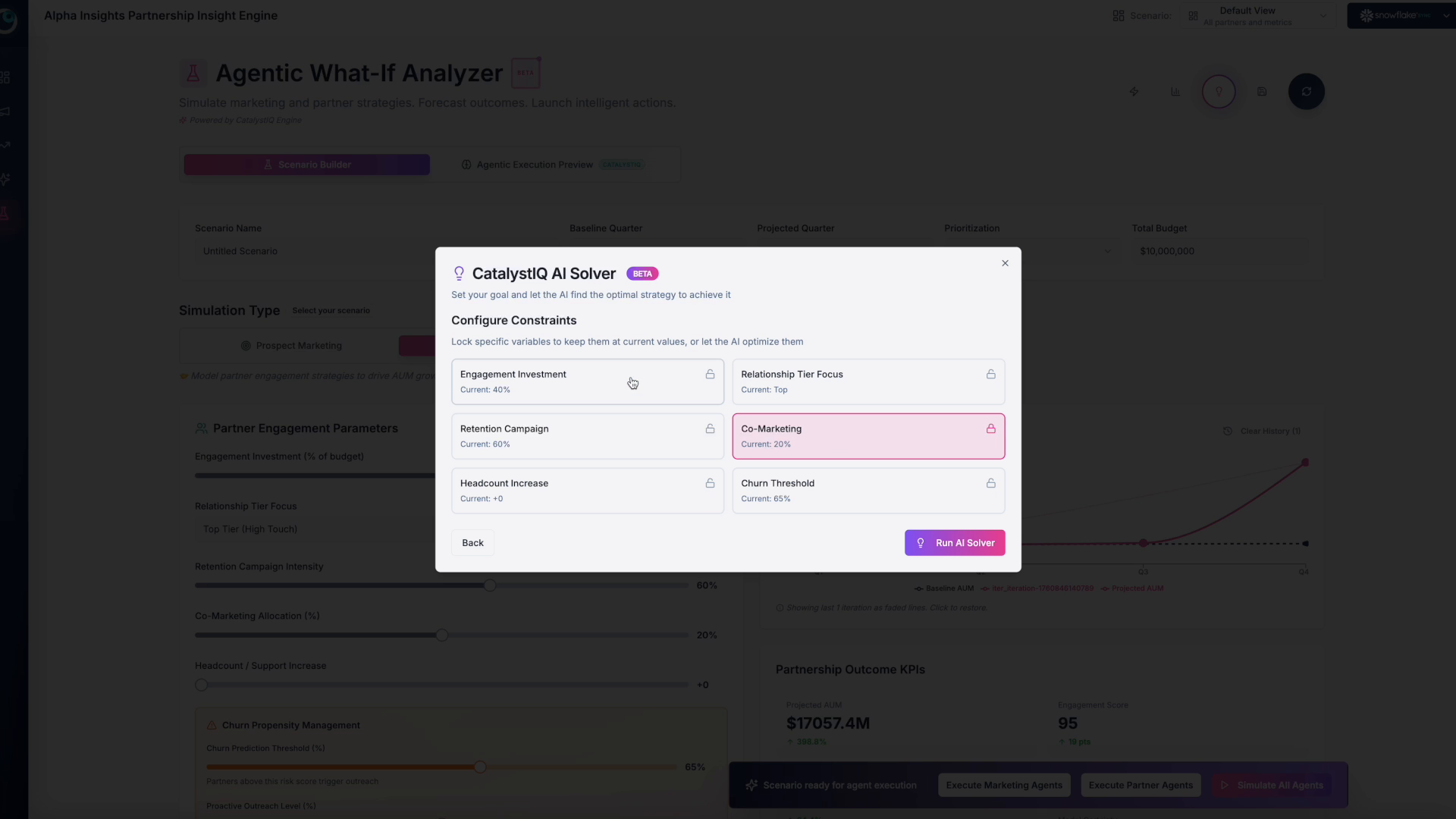This screenshot has height=819, width=1456.
Task: Open the bar chart toolbar icon
Action: click(1175, 92)
